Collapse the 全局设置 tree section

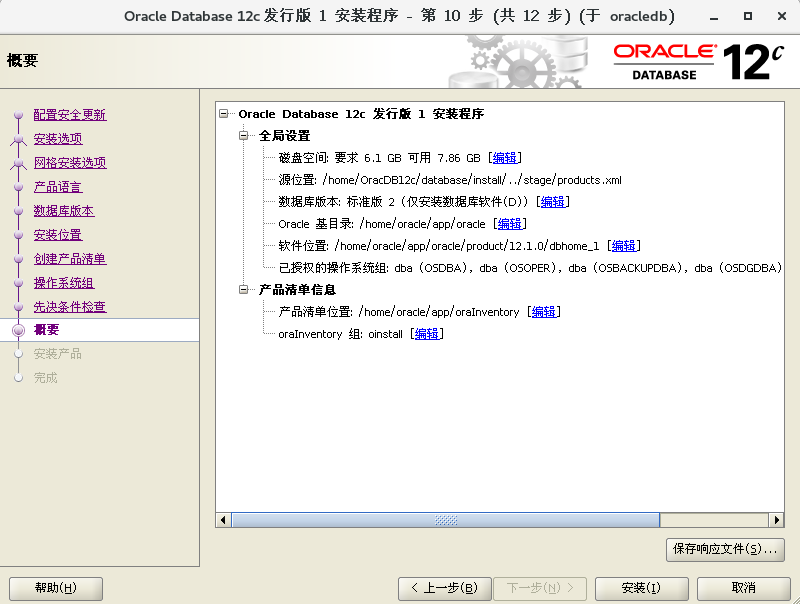244,135
